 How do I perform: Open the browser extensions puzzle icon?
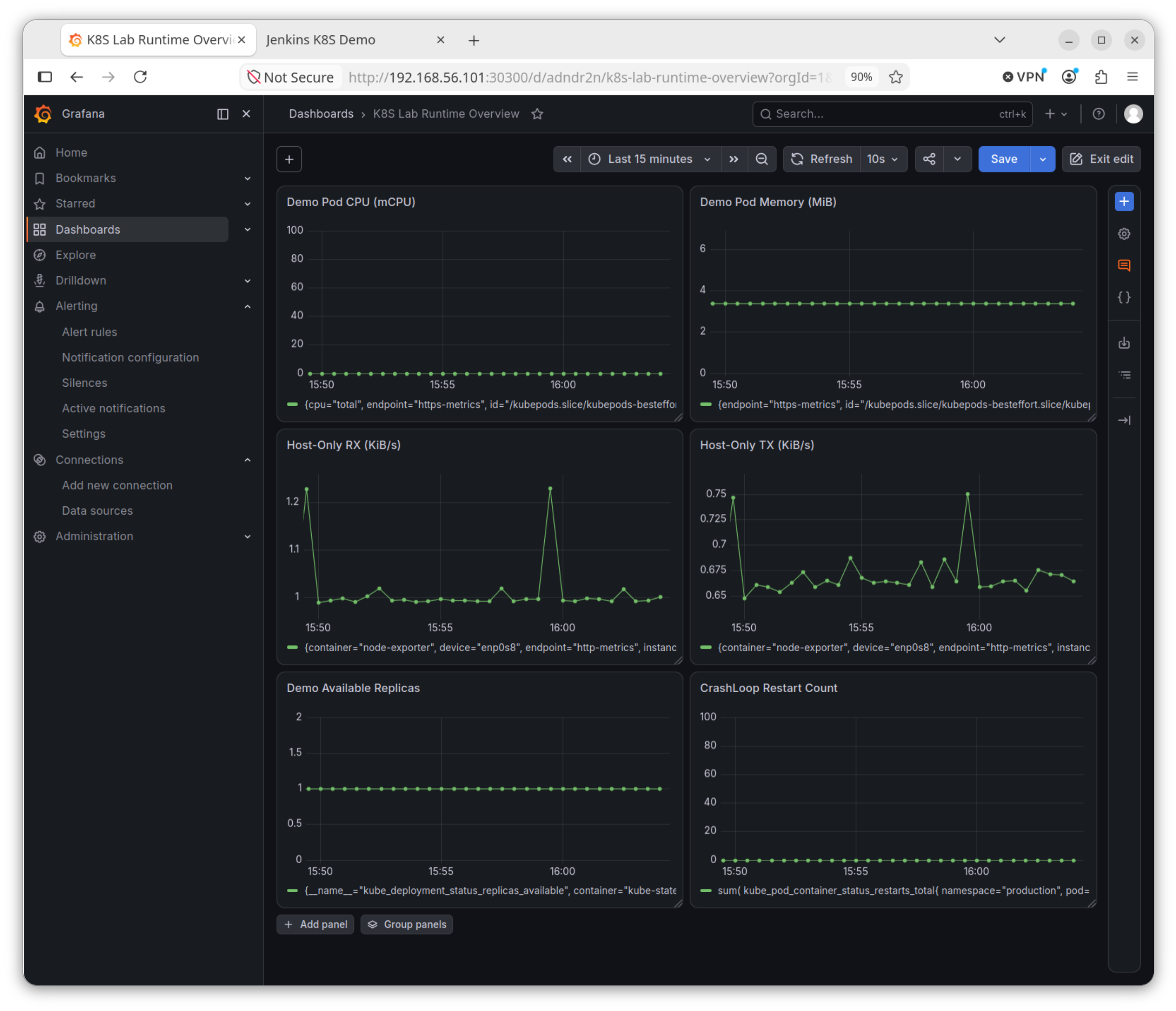(1101, 77)
